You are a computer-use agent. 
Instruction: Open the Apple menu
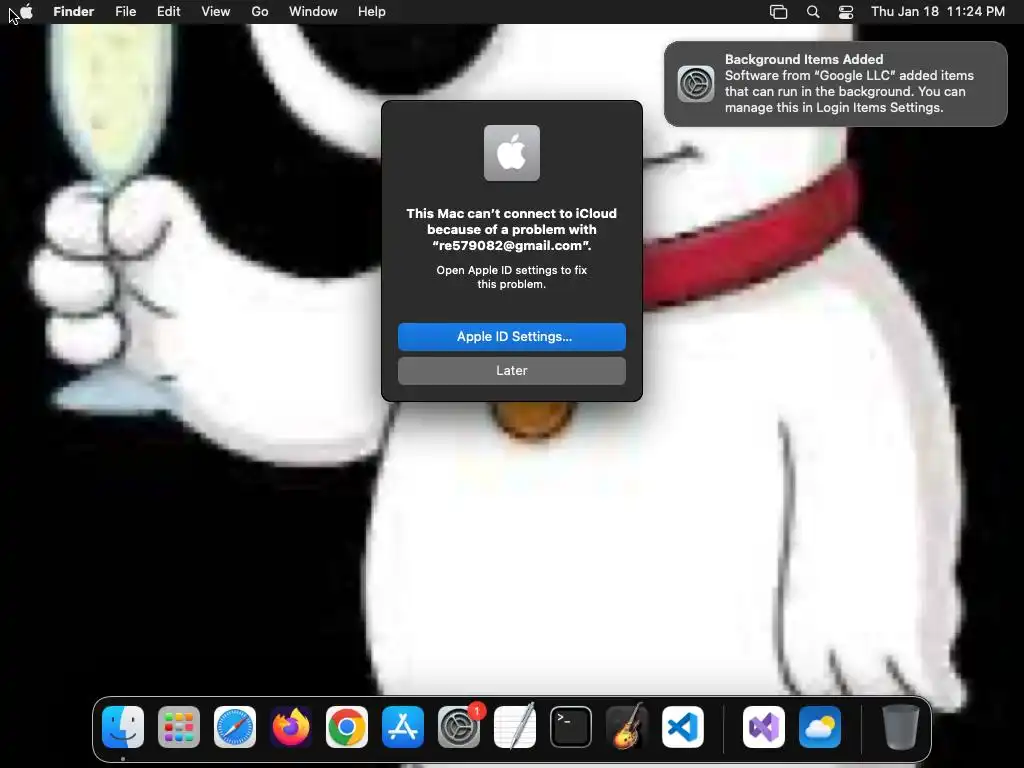[27, 12]
